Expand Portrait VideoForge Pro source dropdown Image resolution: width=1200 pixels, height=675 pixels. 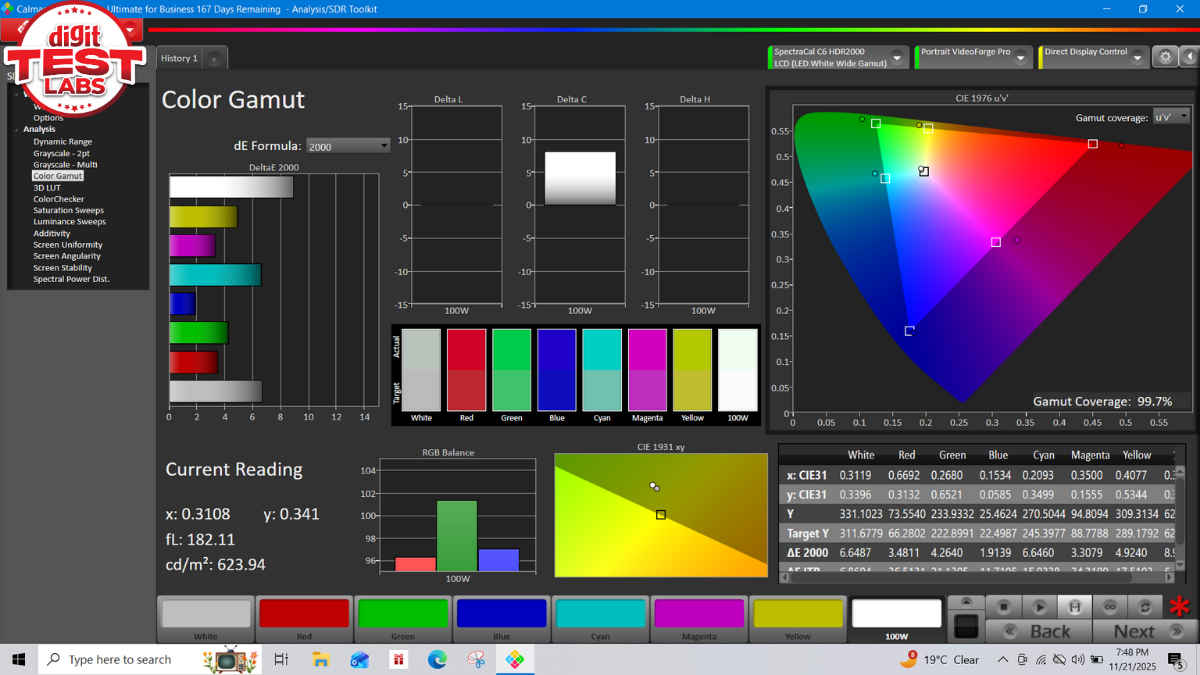(x=1021, y=58)
